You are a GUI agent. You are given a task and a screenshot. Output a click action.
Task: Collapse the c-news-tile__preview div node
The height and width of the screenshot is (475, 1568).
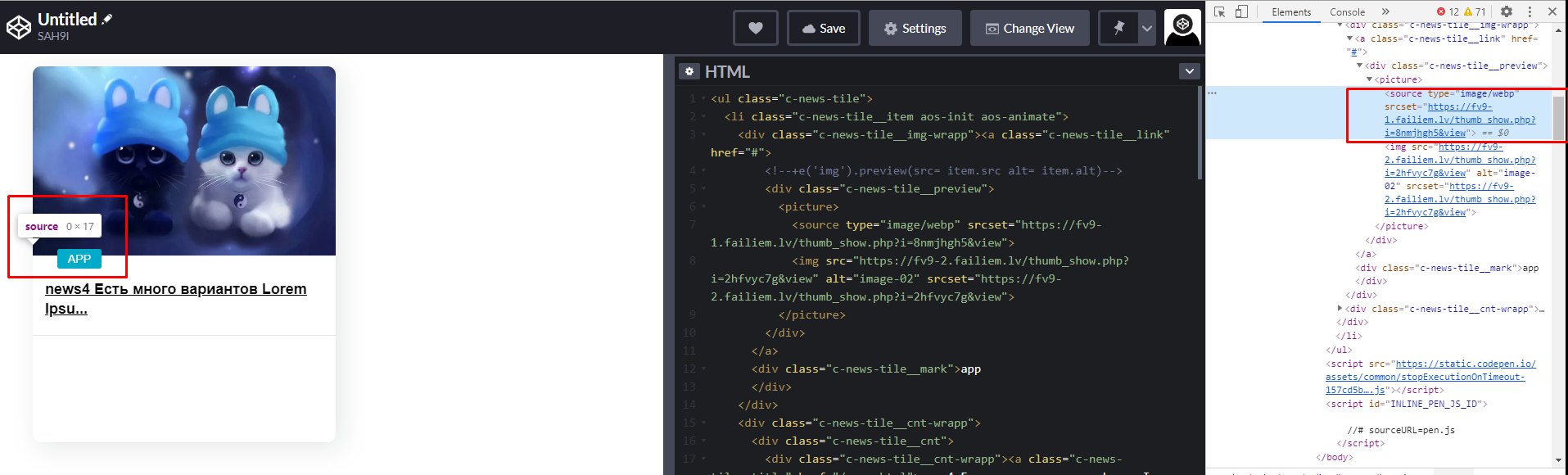point(1359,66)
